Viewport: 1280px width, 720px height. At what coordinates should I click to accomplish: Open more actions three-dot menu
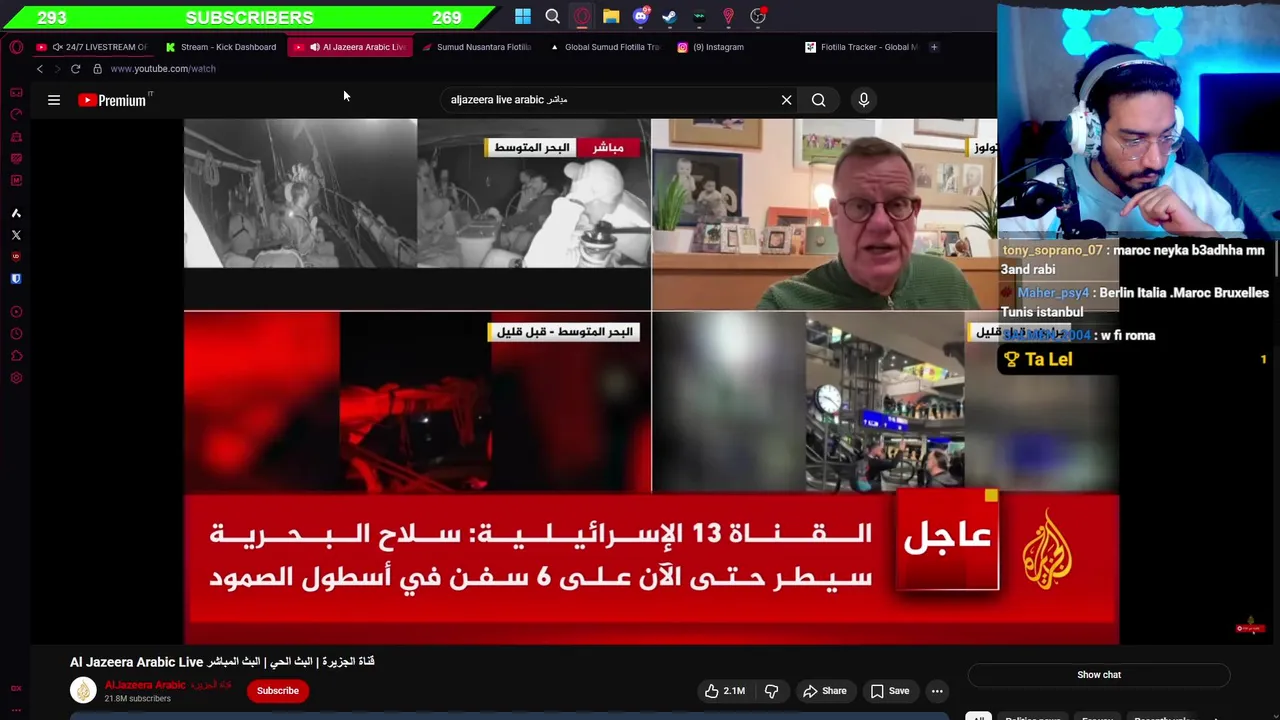click(937, 691)
